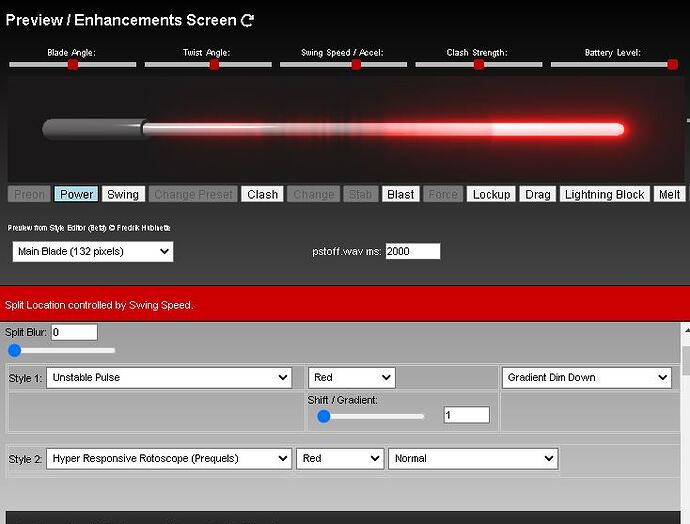Screen dimensions: 690x524
Task: Click the Preon effect button
Action: (29, 194)
